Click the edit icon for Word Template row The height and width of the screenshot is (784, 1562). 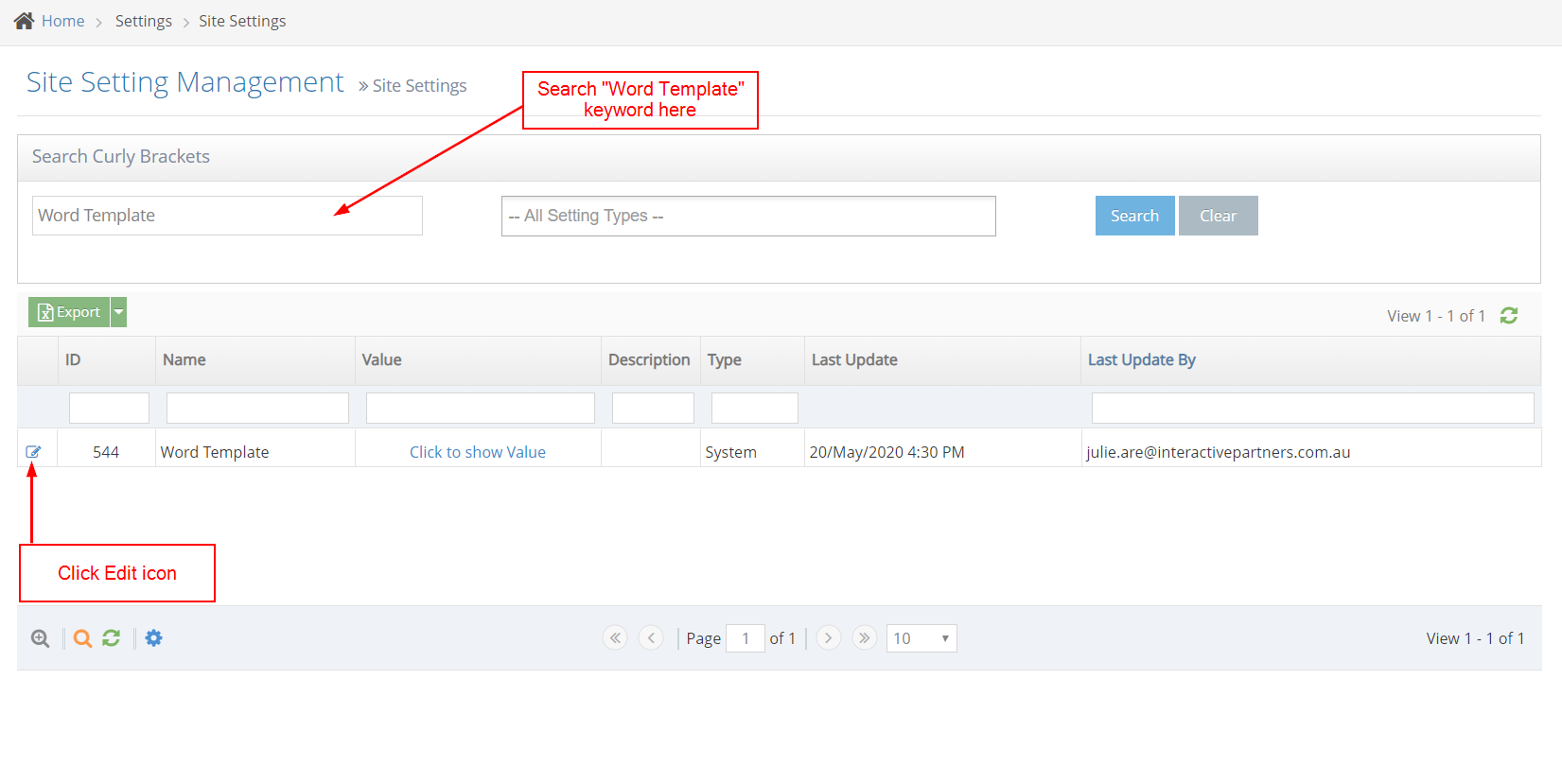pos(33,452)
